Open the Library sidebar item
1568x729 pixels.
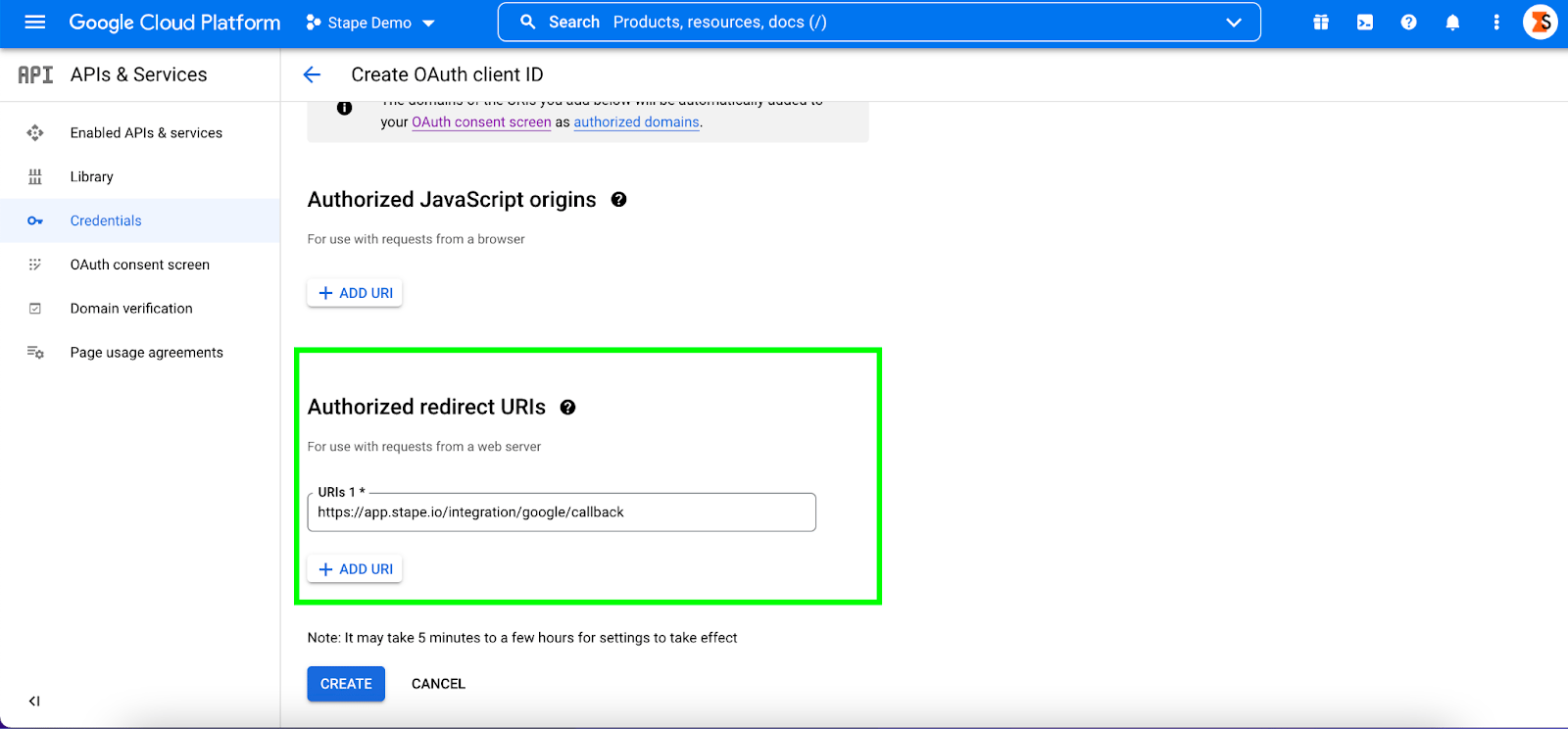click(92, 176)
